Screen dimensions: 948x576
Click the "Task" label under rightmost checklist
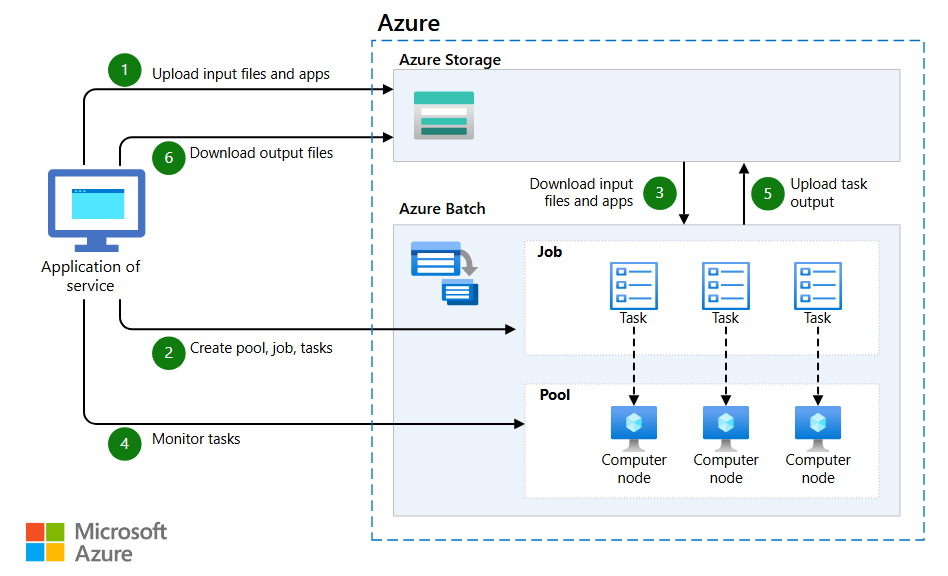coord(817,318)
